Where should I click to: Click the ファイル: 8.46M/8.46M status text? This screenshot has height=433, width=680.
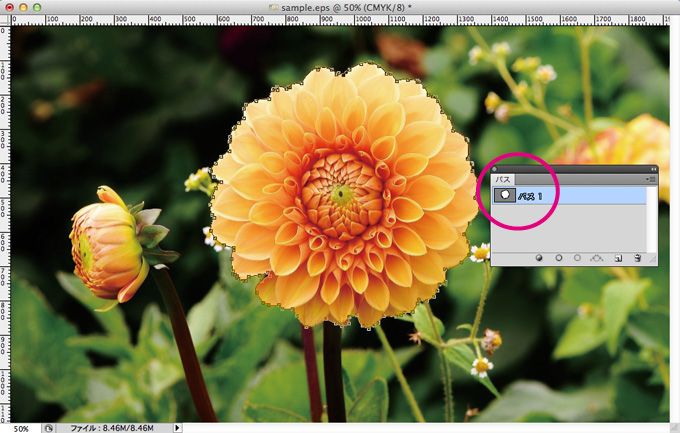(x=112, y=428)
